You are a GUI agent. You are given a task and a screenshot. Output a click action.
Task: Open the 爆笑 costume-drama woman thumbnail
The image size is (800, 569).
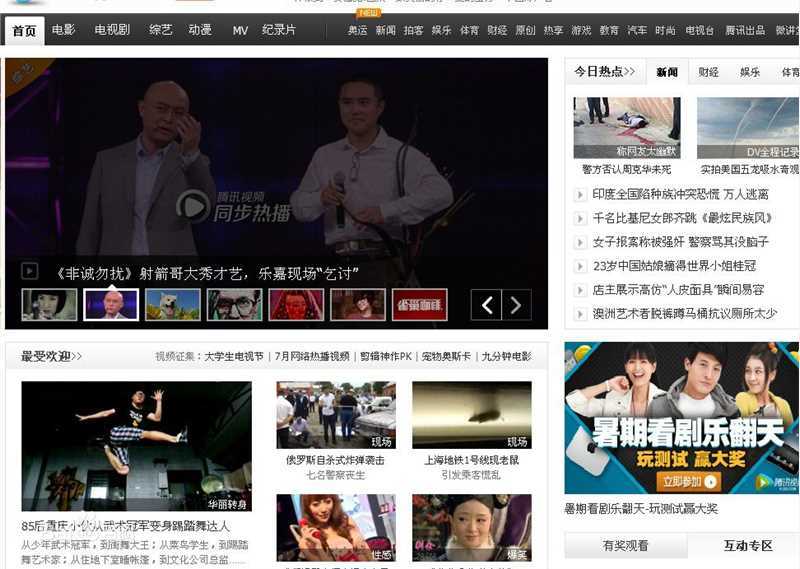click(472, 528)
